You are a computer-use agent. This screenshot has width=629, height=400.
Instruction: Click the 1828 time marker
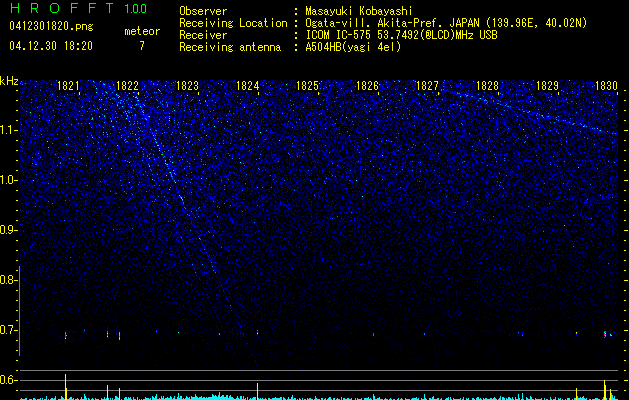pyautogui.click(x=487, y=86)
